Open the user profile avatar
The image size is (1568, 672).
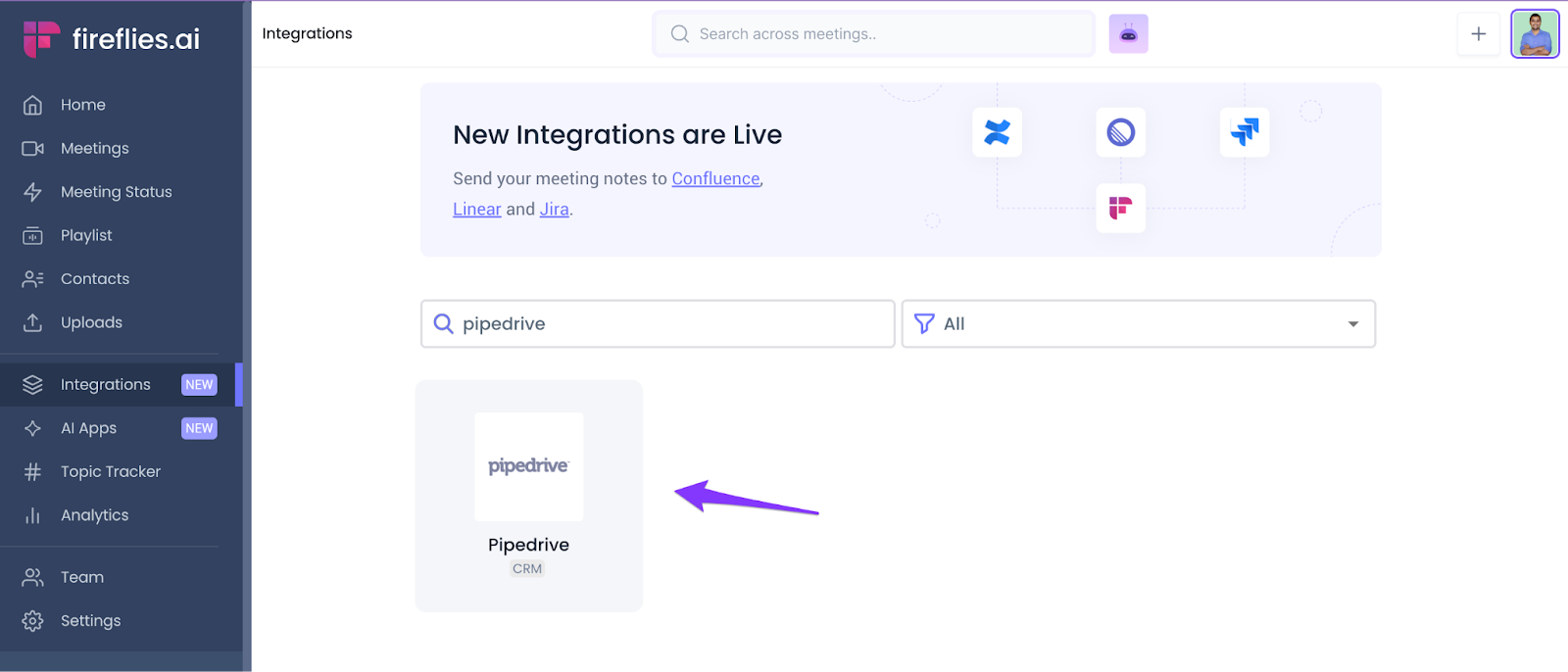(1535, 34)
